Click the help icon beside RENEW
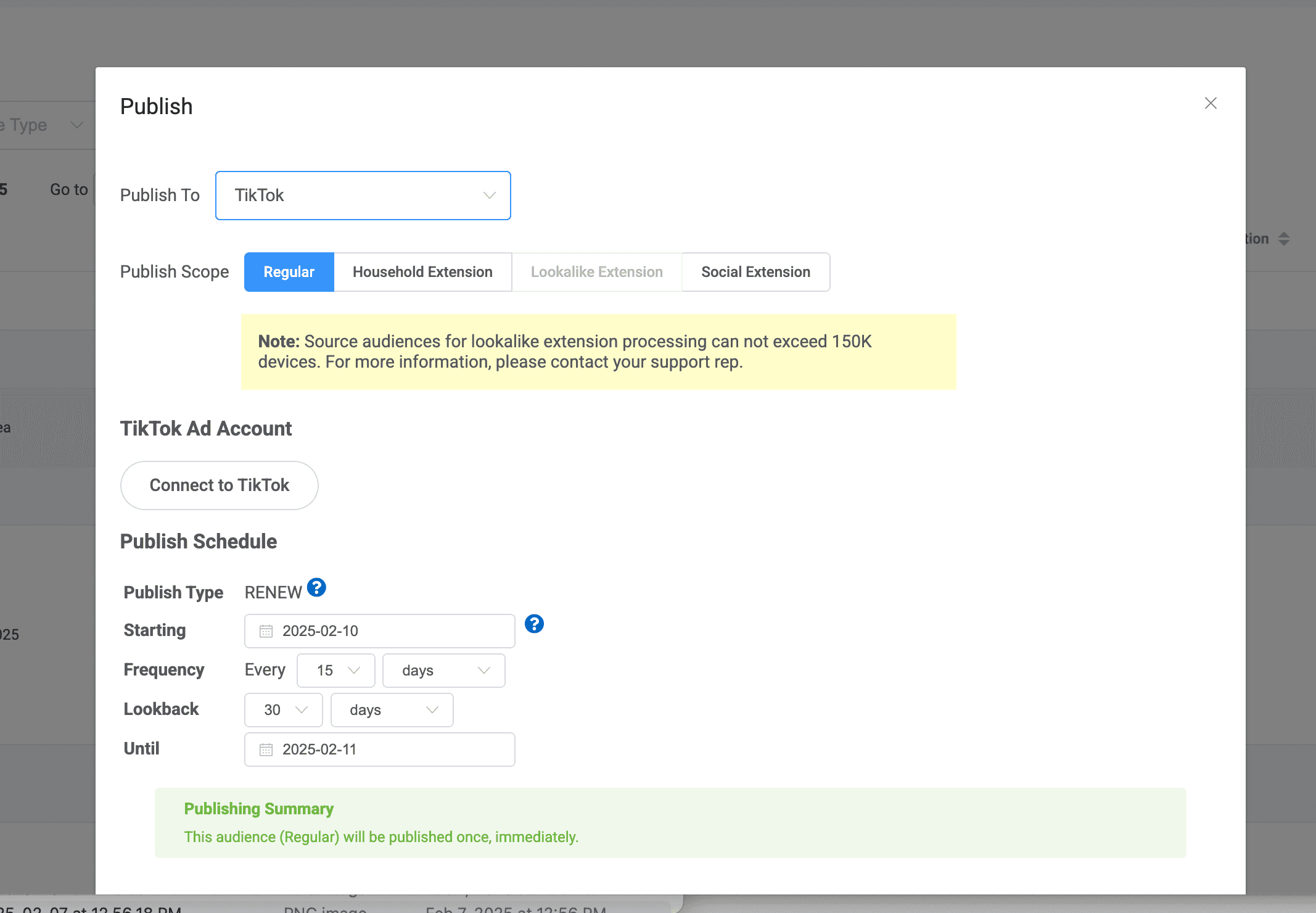Image resolution: width=1316 pixels, height=913 pixels. [316, 587]
